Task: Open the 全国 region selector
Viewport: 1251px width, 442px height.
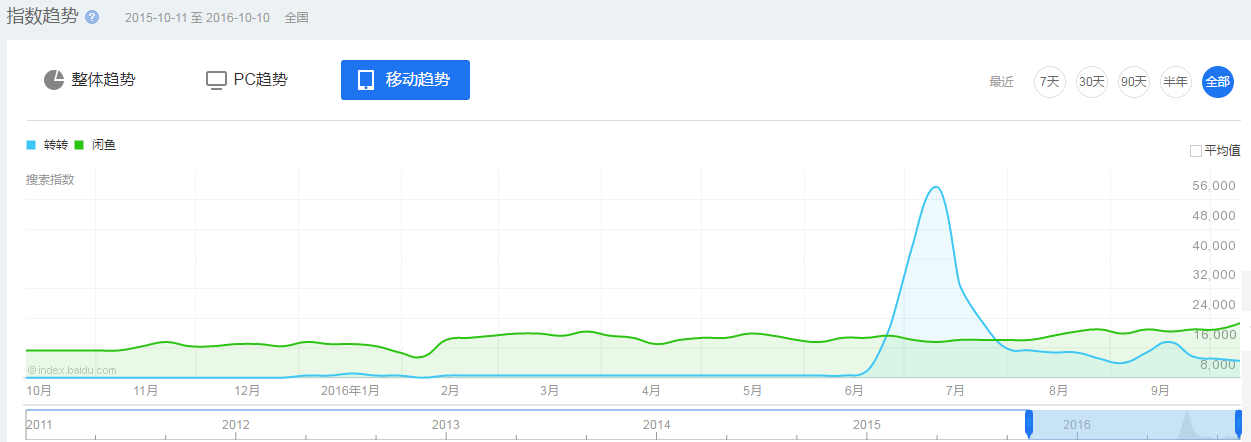Action: point(297,18)
